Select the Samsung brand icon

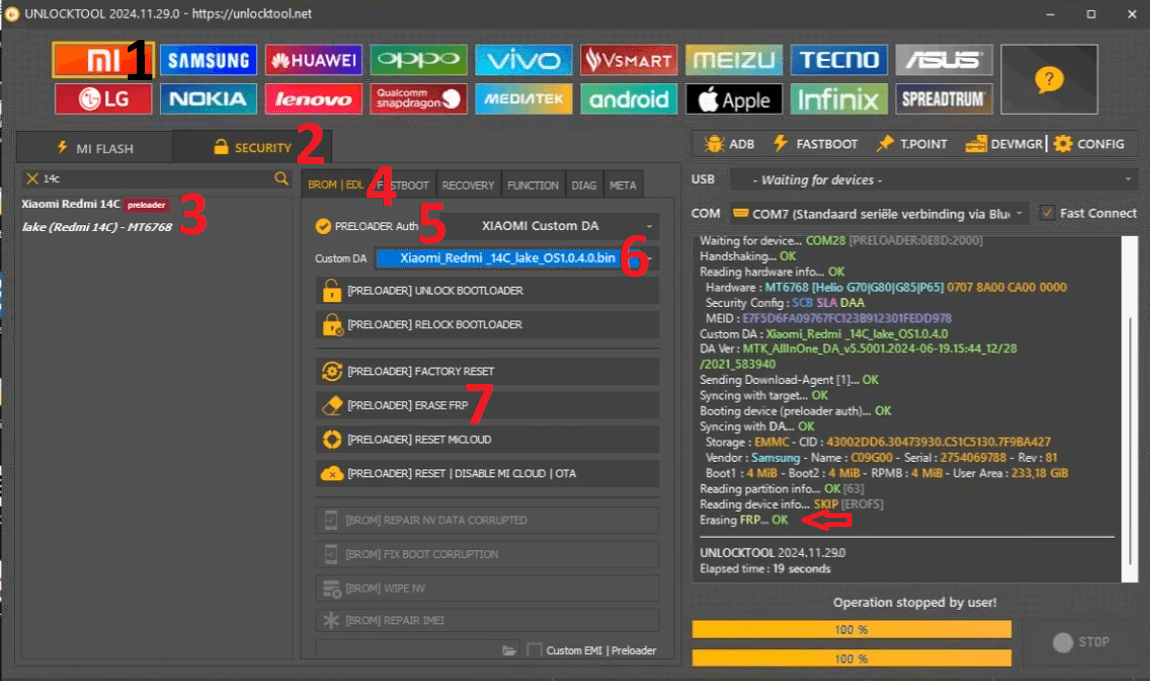[x=208, y=61]
